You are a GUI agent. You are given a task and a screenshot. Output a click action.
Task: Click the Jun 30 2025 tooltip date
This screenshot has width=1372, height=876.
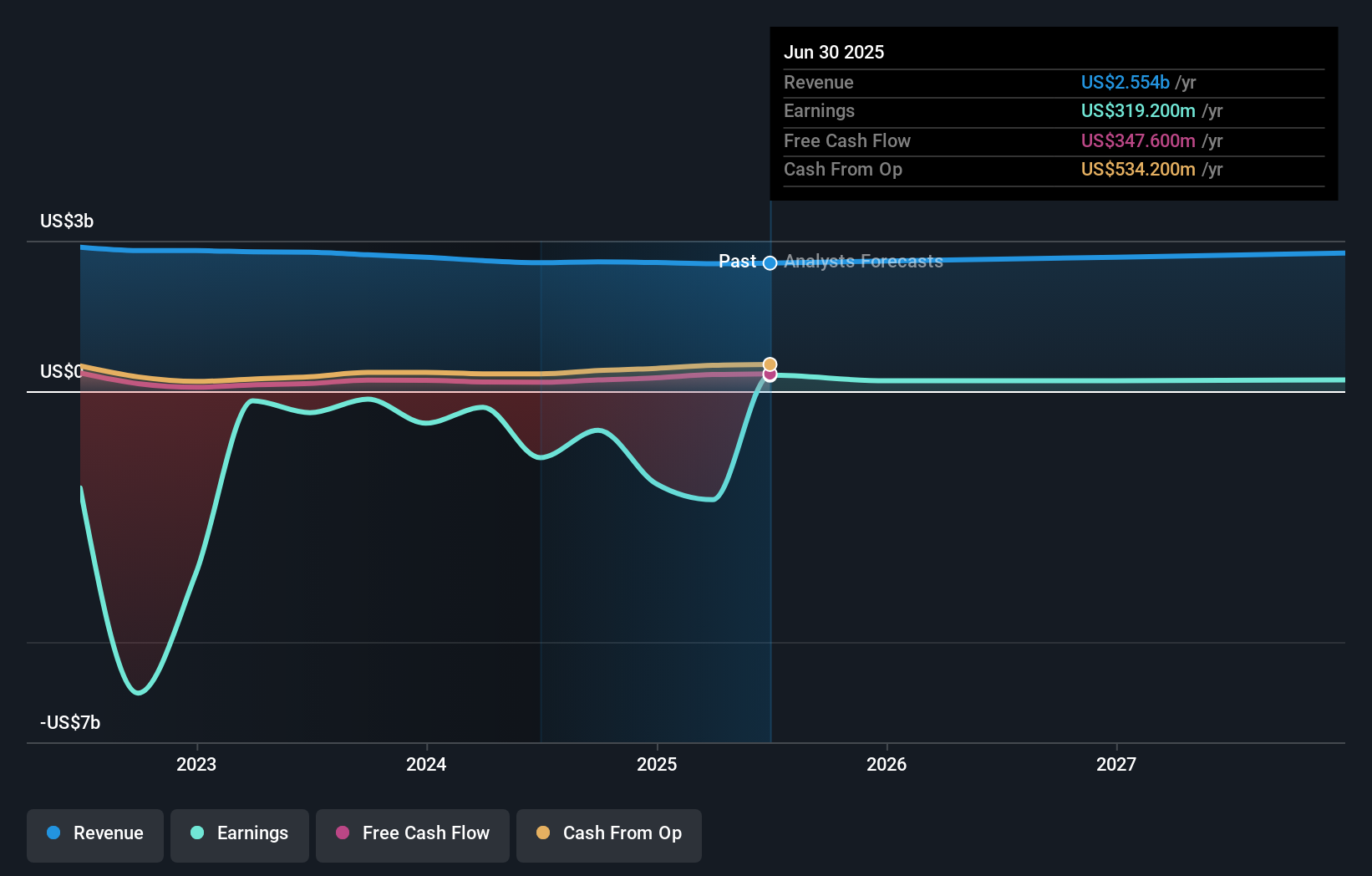[x=834, y=52]
